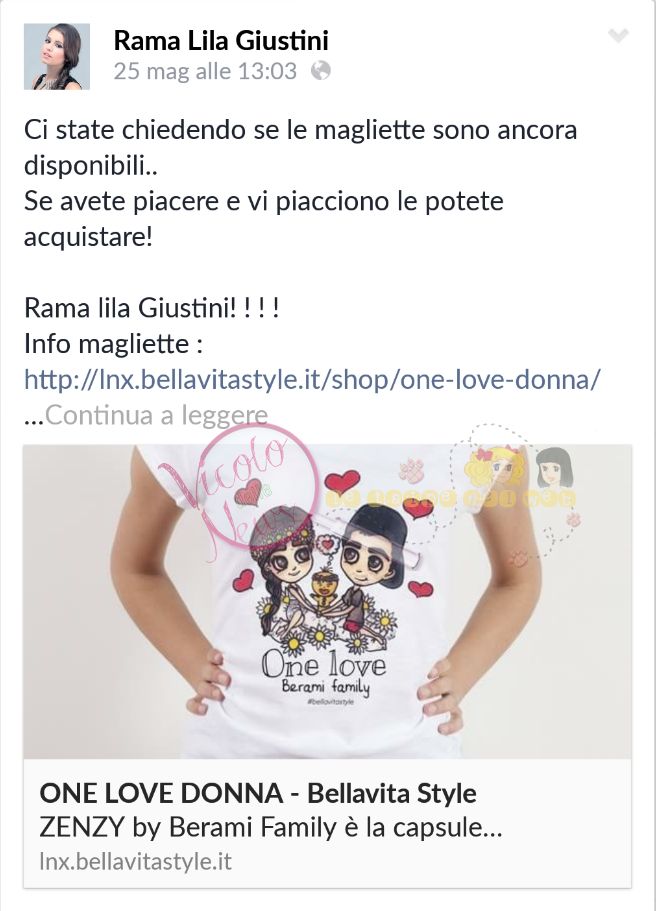Open Rama Lila Giustini's profile picture
This screenshot has height=911, width=656.
[57, 56]
